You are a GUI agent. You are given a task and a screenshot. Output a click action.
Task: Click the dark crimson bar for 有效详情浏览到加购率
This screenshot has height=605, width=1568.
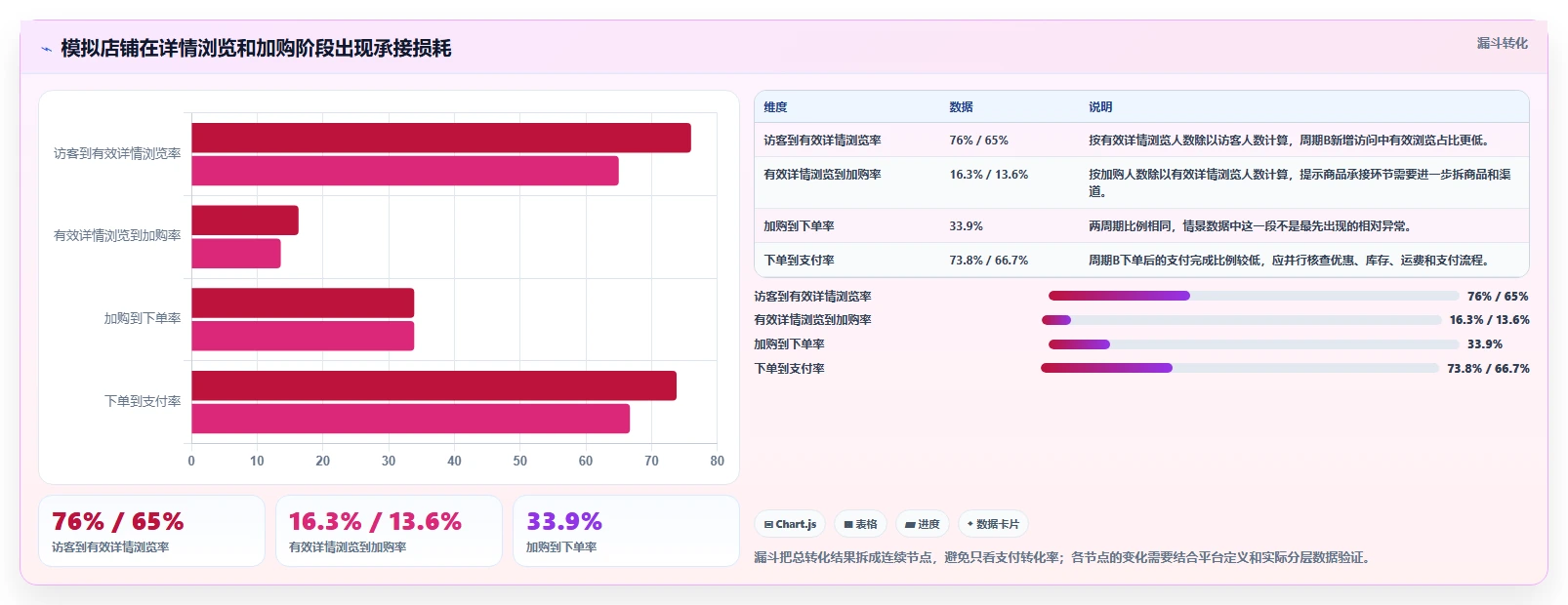pyautogui.click(x=245, y=221)
